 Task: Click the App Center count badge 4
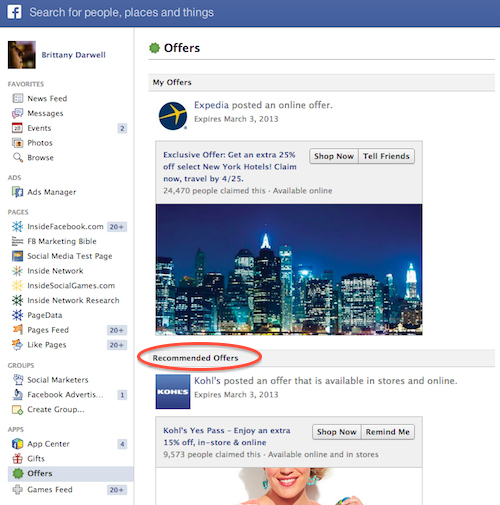(122, 444)
